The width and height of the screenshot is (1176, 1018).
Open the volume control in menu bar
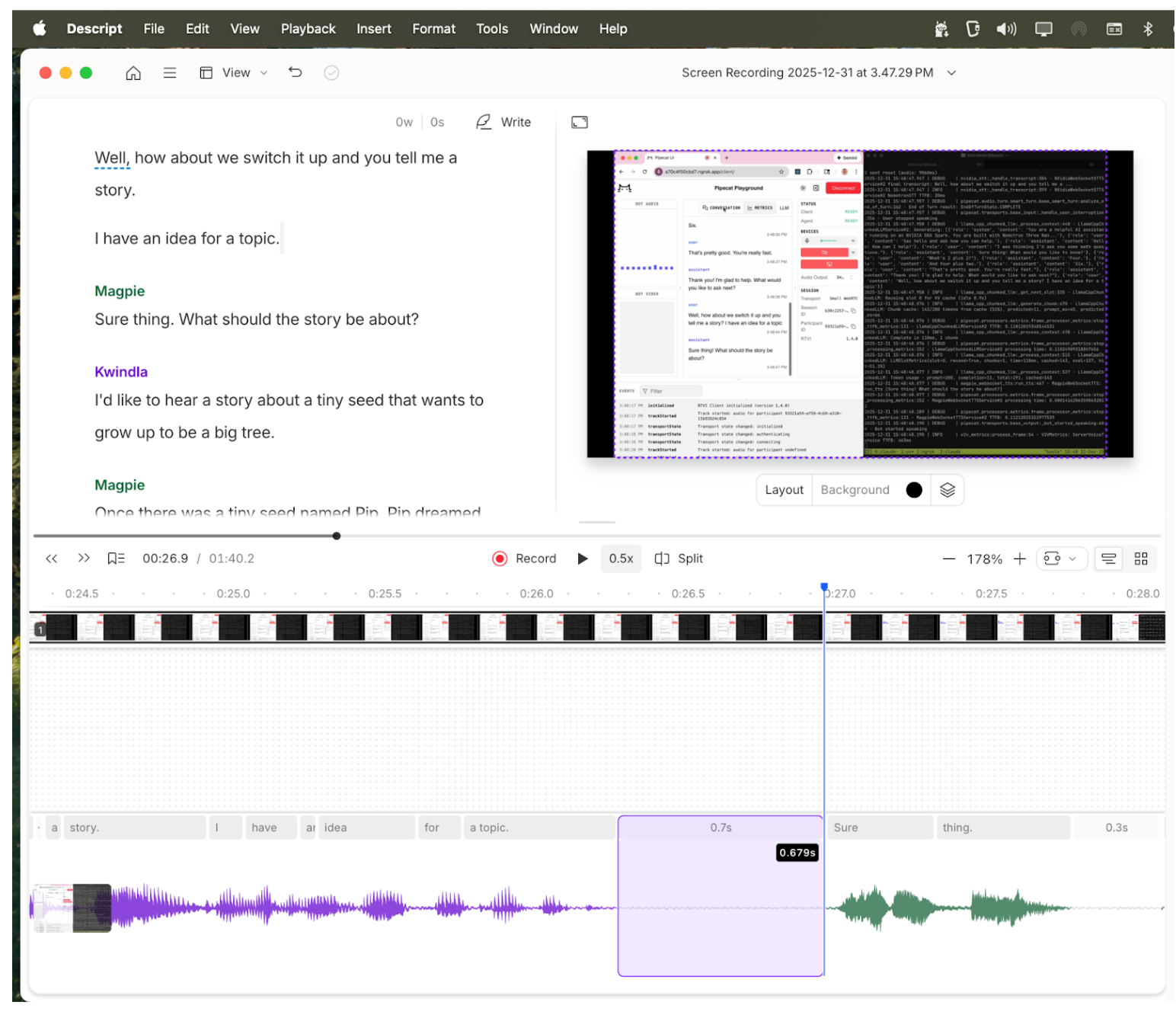1006,29
